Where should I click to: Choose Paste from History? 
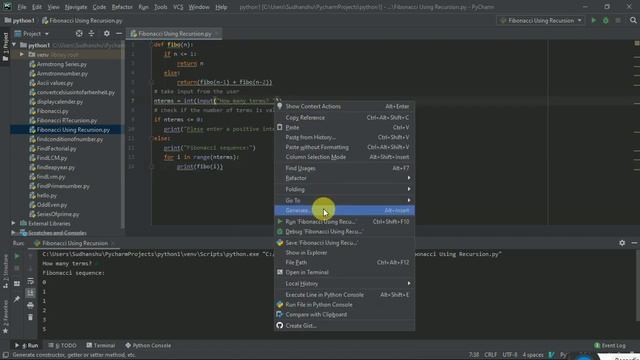pyautogui.click(x=344, y=137)
